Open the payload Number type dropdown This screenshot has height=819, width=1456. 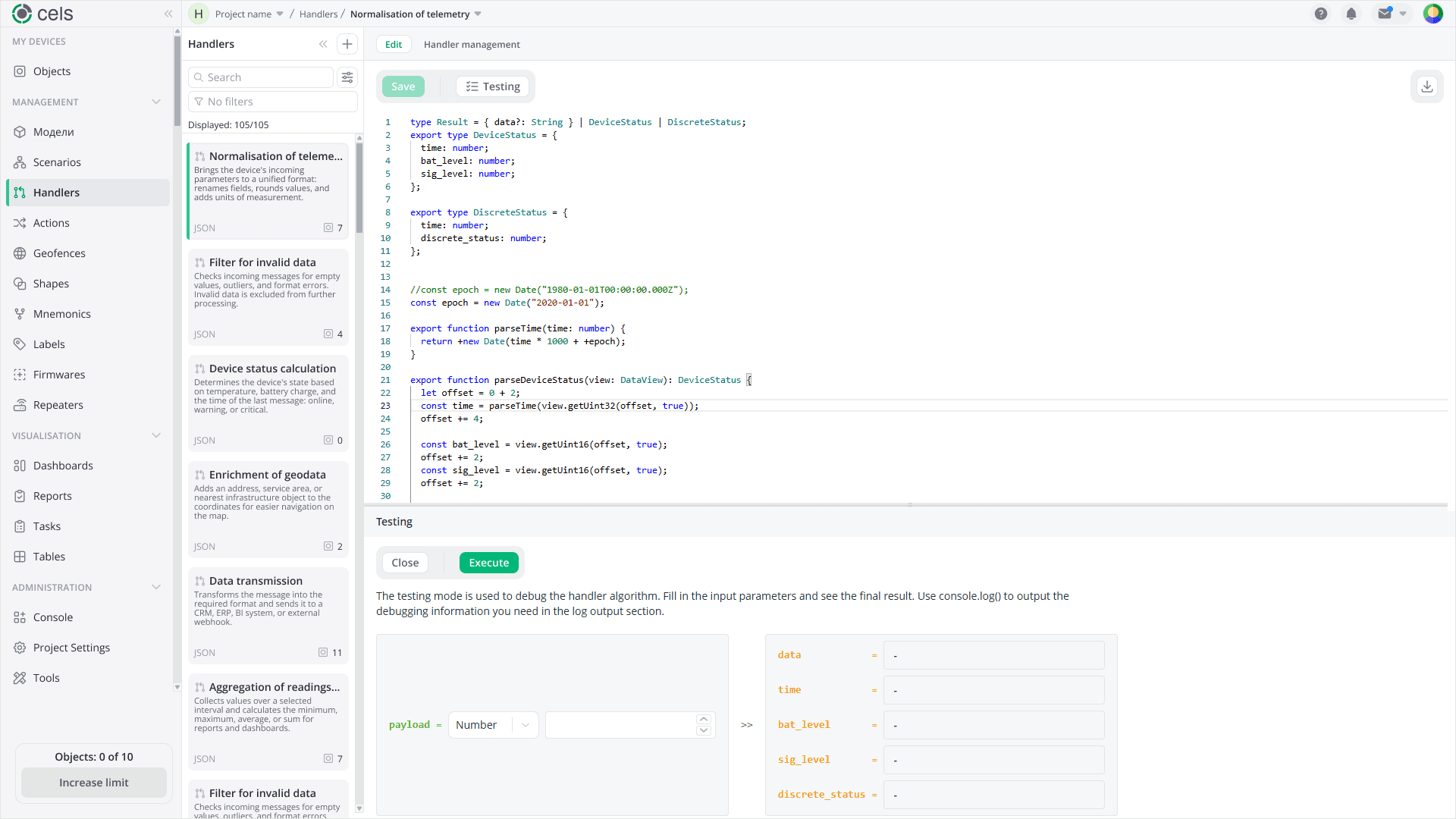point(493,725)
